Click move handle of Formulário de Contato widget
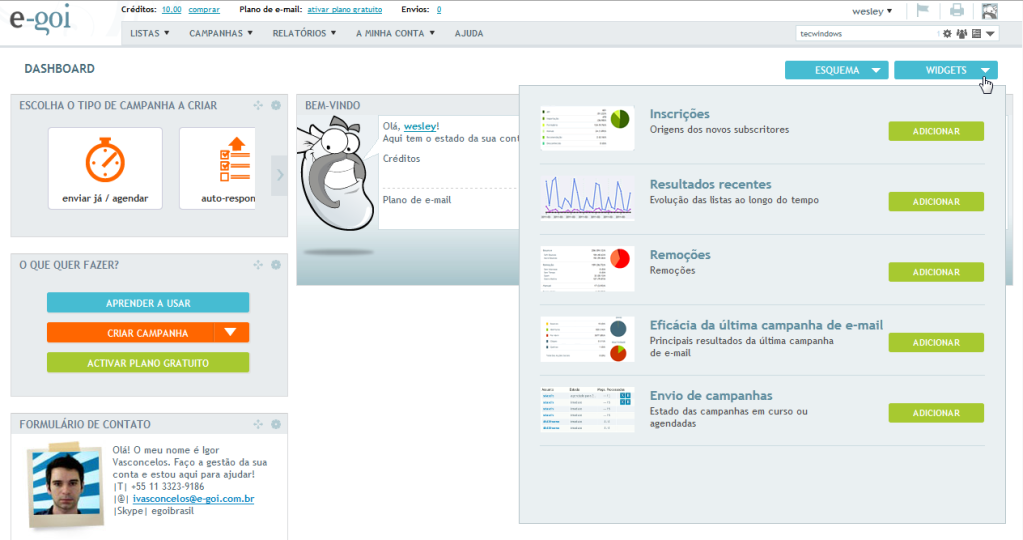Image resolution: width=1023 pixels, height=540 pixels. click(258, 424)
